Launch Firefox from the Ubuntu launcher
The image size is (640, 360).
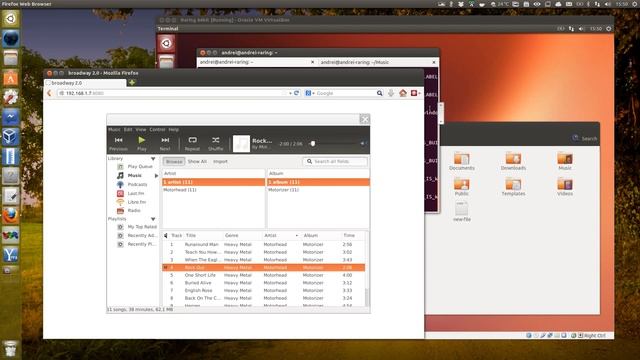(x=10, y=216)
